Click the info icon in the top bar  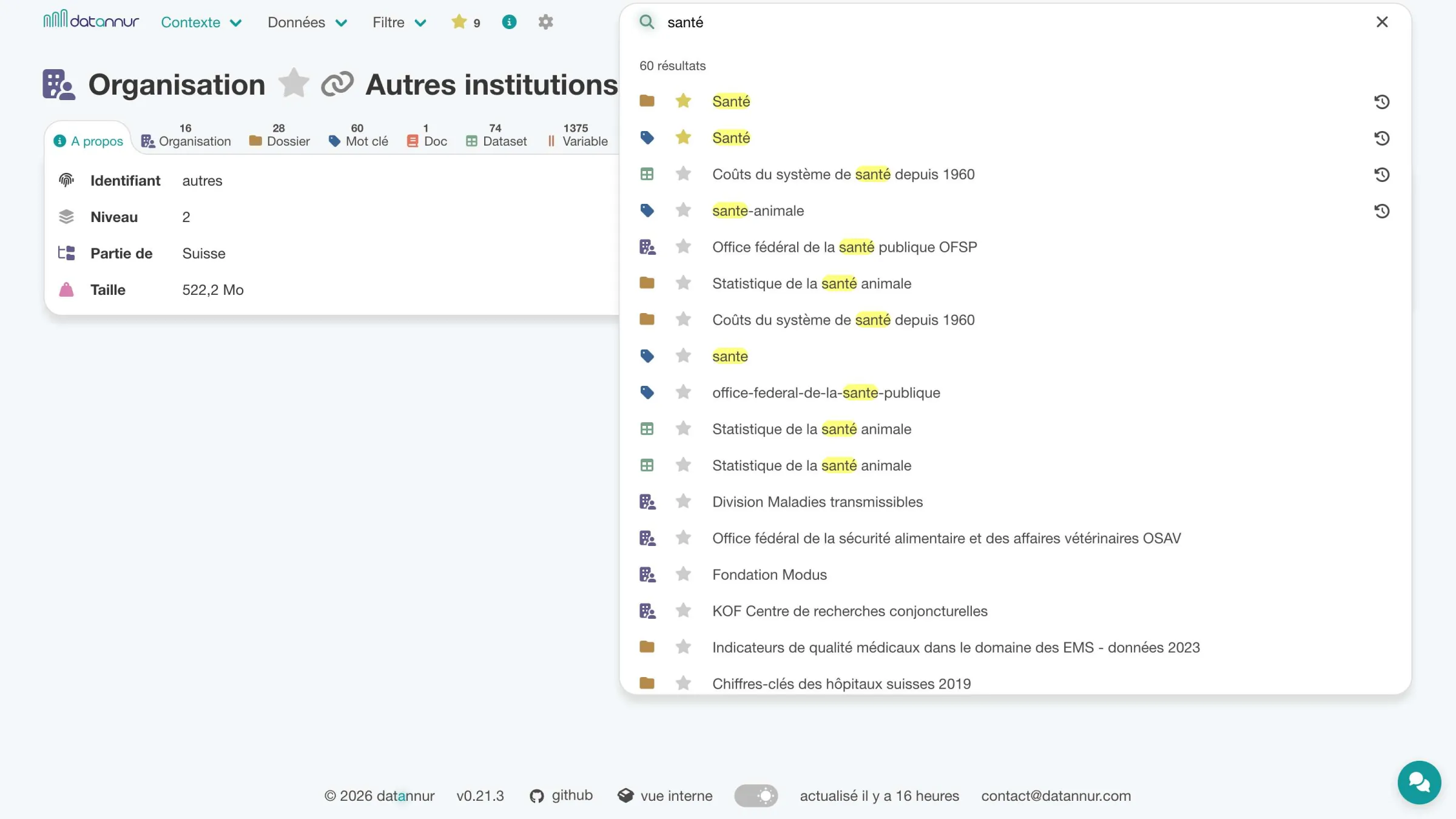pos(509,22)
